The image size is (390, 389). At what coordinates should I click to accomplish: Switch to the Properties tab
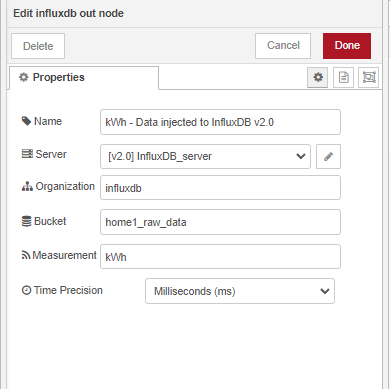click(x=84, y=78)
